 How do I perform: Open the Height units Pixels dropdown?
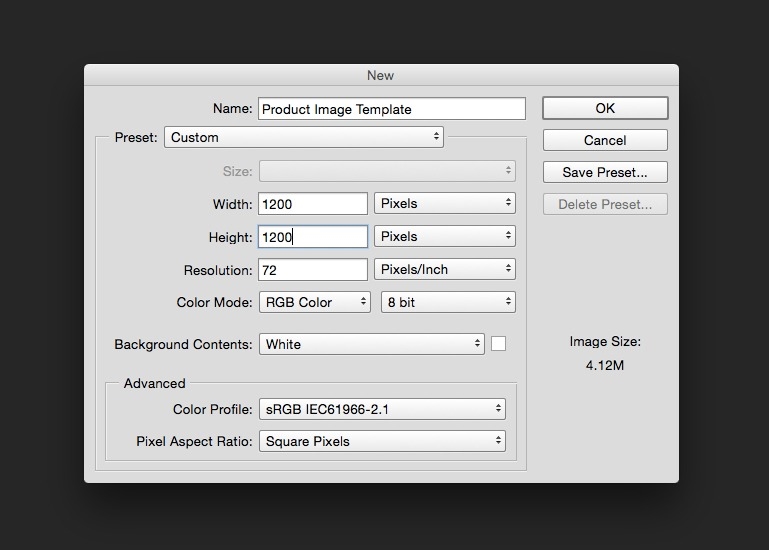click(445, 236)
